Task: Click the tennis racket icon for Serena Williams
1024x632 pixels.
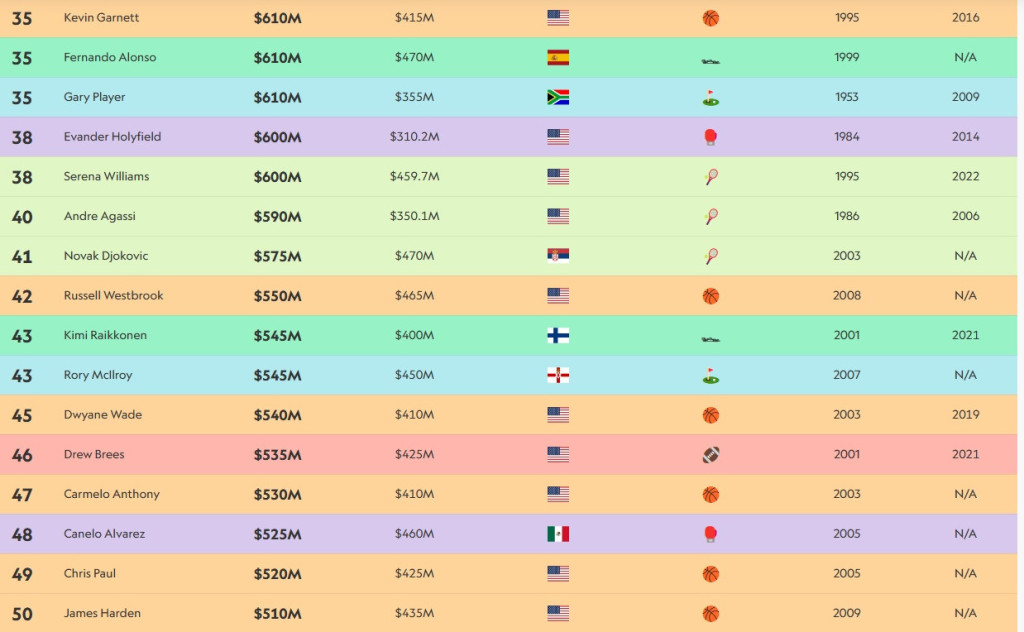Action: coord(711,177)
